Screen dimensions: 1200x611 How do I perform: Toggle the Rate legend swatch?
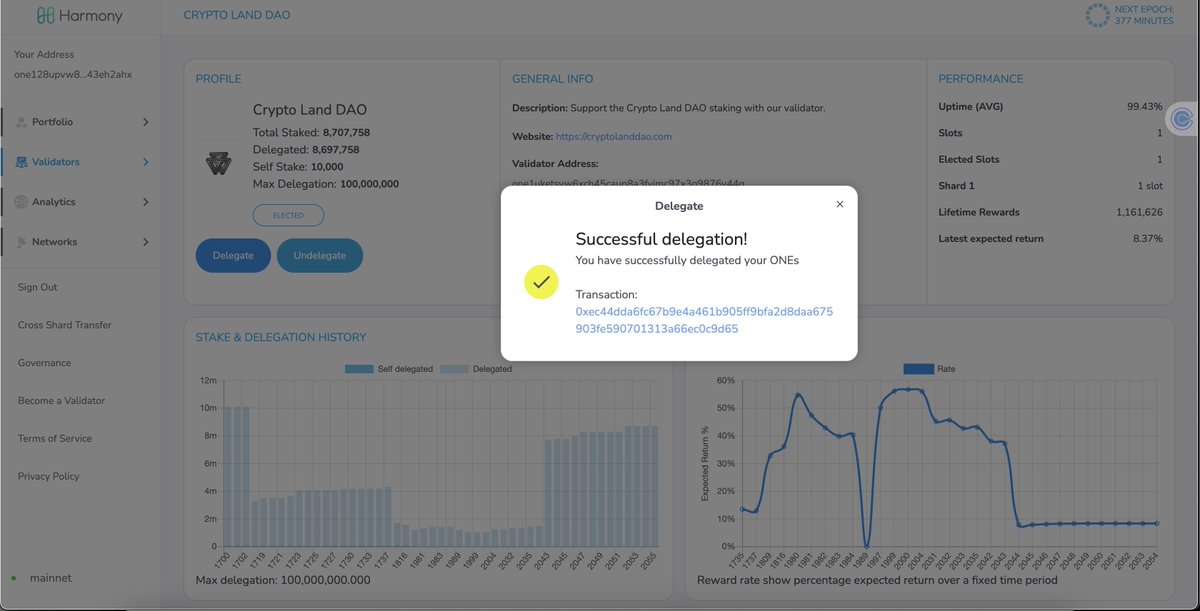point(918,369)
